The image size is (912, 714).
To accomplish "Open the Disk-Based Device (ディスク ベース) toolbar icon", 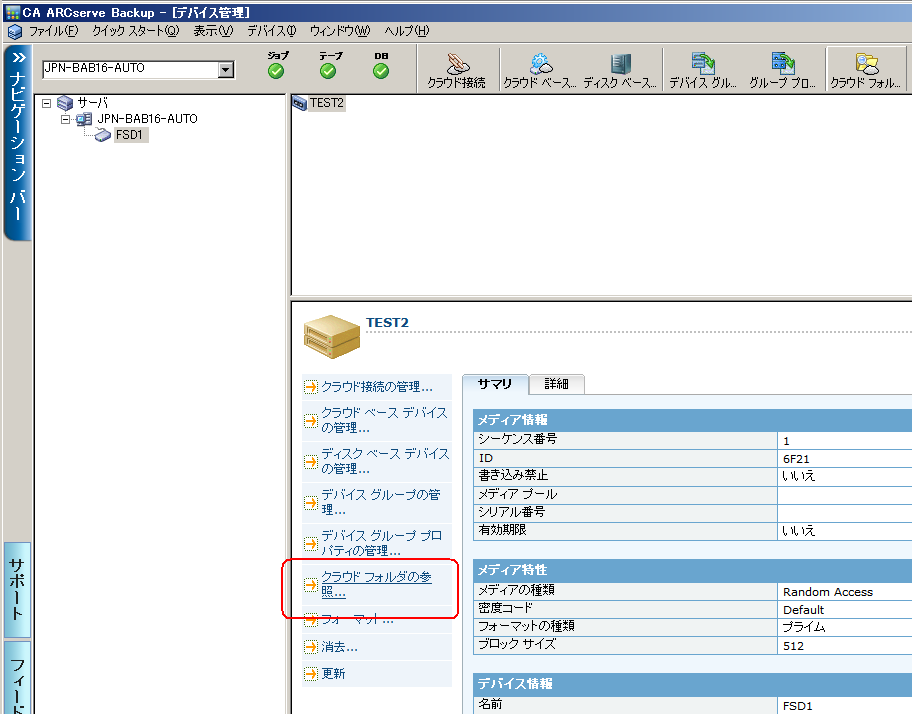I will pos(621,63).
